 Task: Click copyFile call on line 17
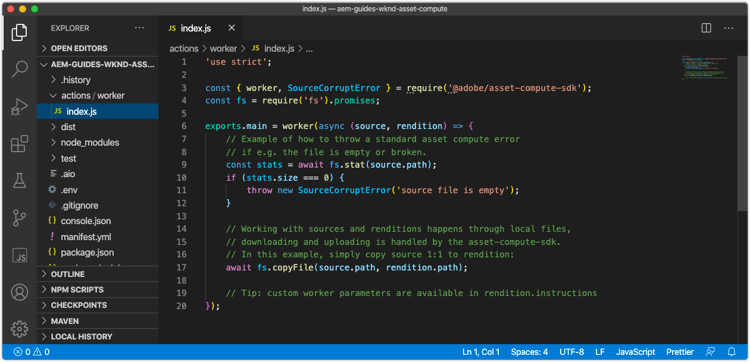pos(293,267)
